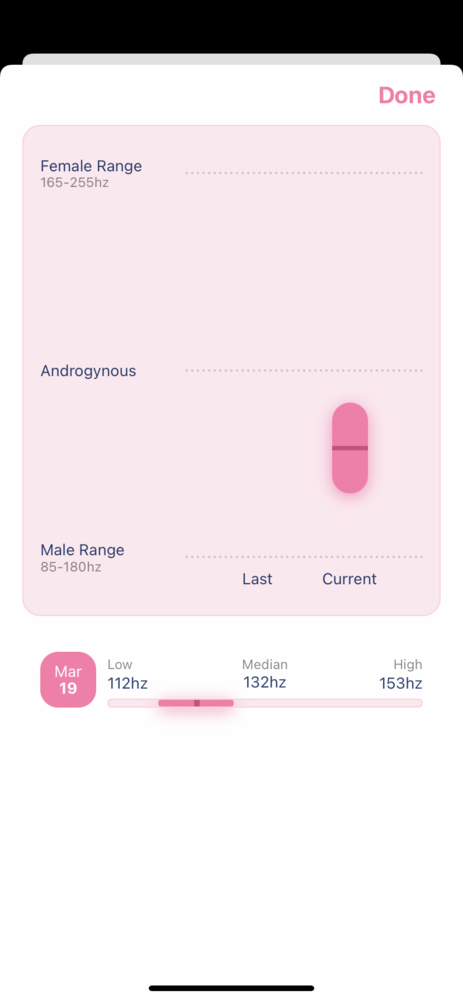
Task: Click the median line inside the capsule
Action: pos(350,448)
